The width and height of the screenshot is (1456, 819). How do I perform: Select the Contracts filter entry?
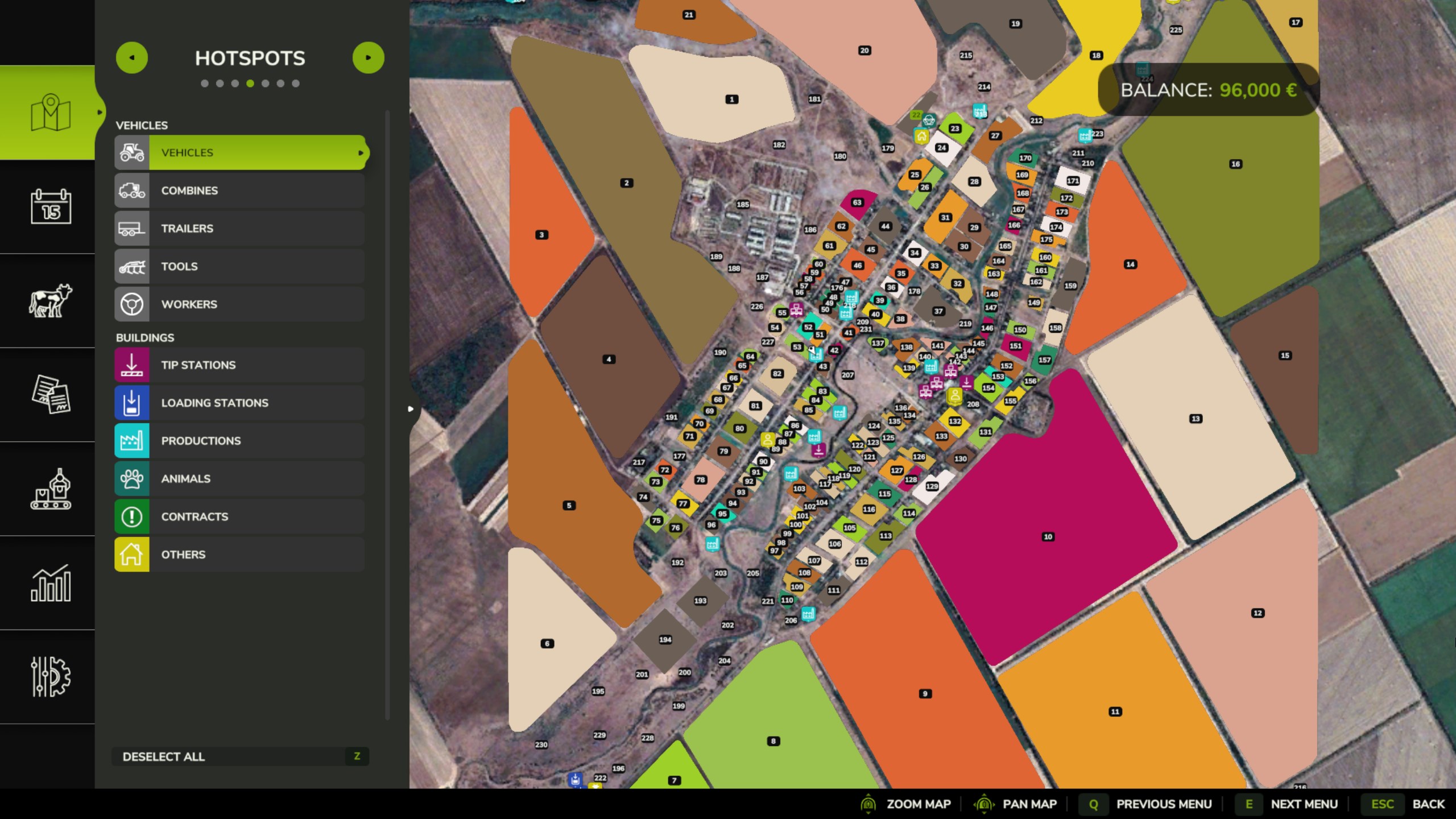tap(239, 516)
